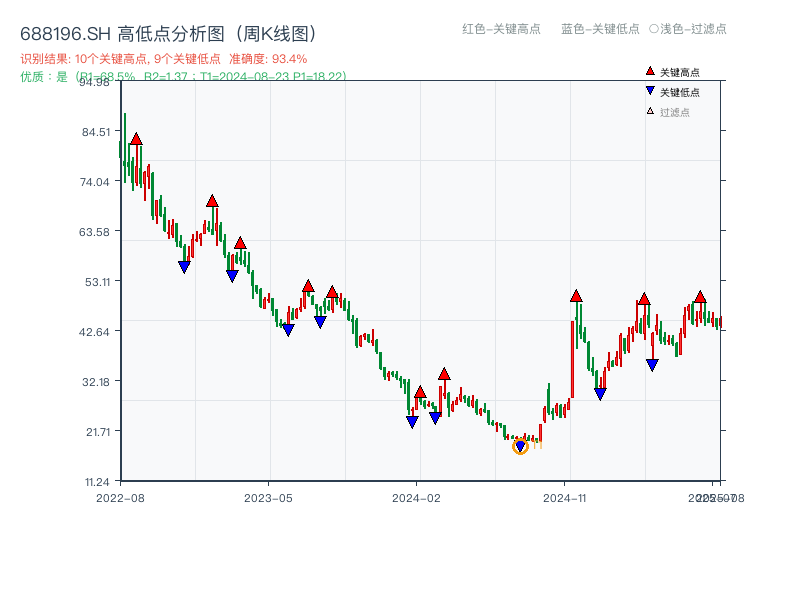Select red high marker at the peak near 70
800x600 pixels.
pos(212,201)
